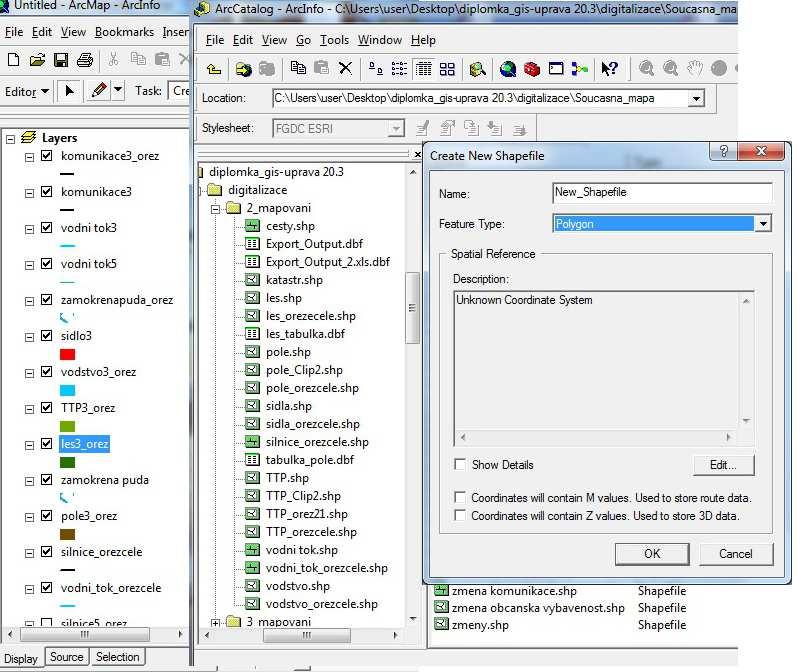This screenshot has width=797, height=672.
Task: Open ArcCatalog Tools menu
Action: [x=334, y=40]
